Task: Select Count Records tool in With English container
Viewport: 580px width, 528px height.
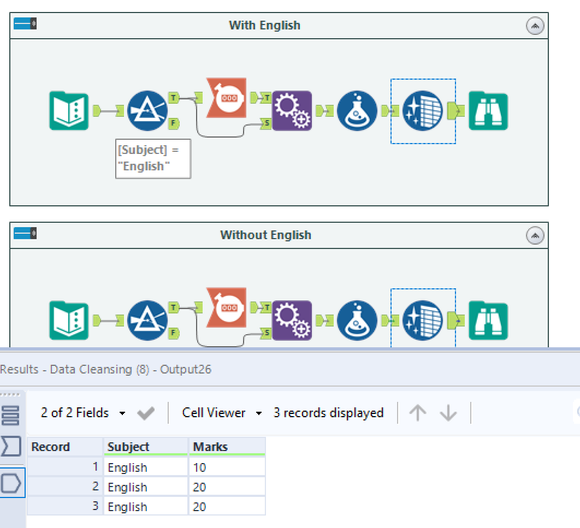Action: click(227, 98)
